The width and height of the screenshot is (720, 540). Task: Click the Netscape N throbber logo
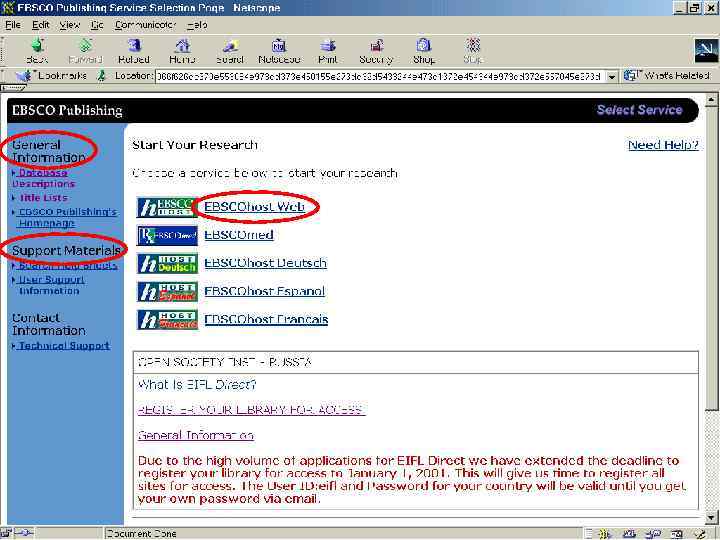[x=706, y=51]
